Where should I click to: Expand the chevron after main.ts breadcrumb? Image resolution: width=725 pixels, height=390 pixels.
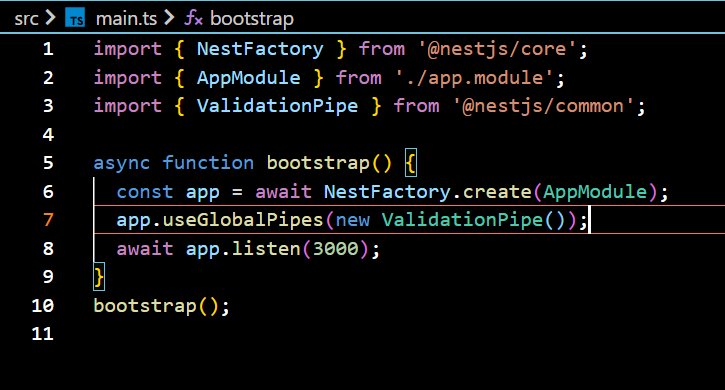click(169, 18)
